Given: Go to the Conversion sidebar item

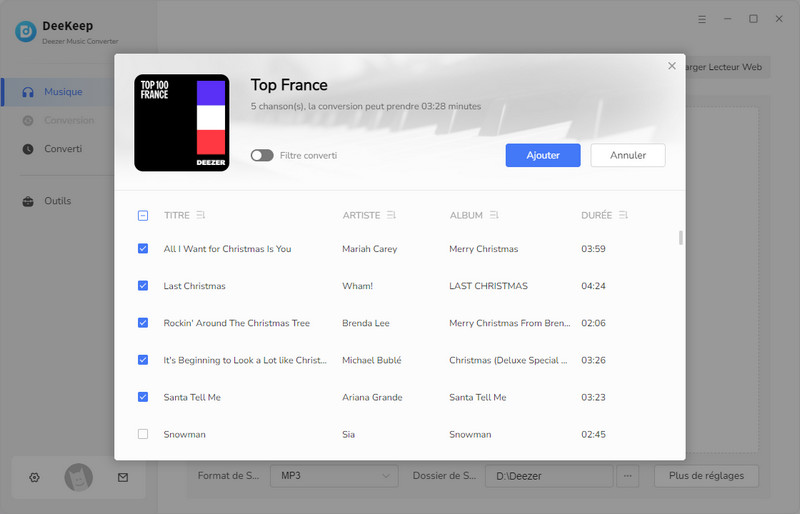Looking at the screenshot, I should 58,120.
